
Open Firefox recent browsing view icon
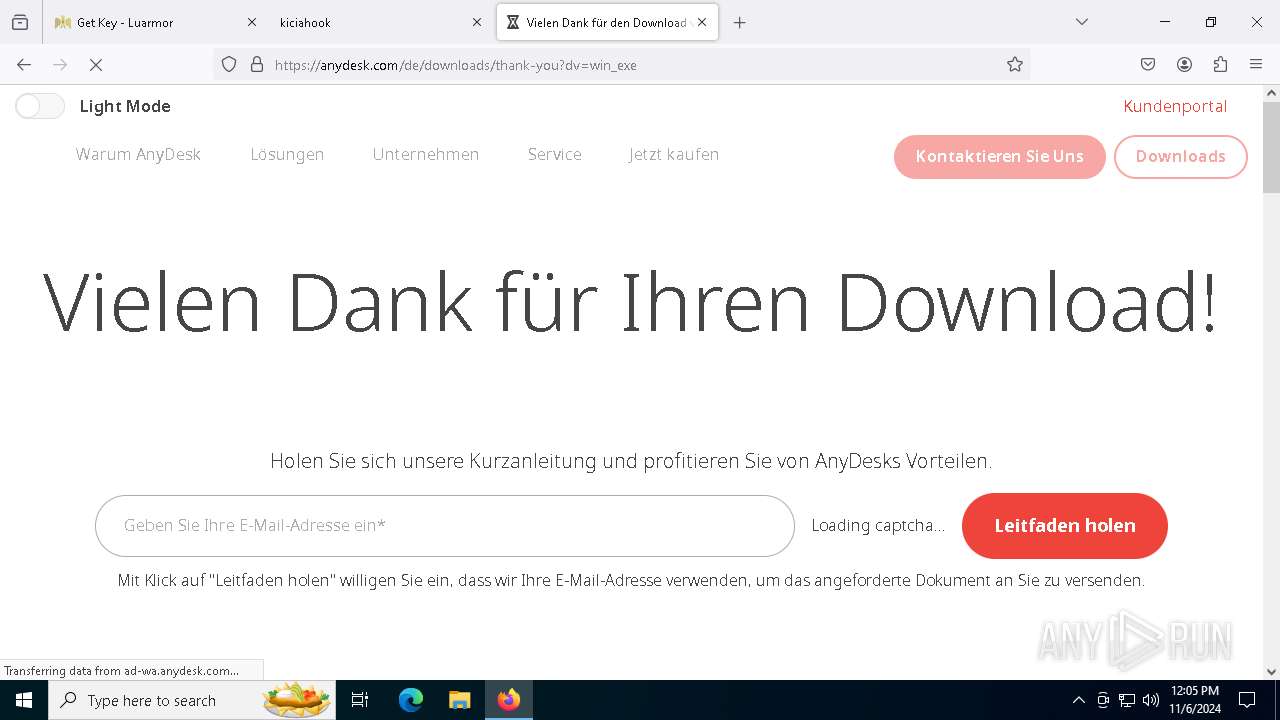(x=20, y=22)
